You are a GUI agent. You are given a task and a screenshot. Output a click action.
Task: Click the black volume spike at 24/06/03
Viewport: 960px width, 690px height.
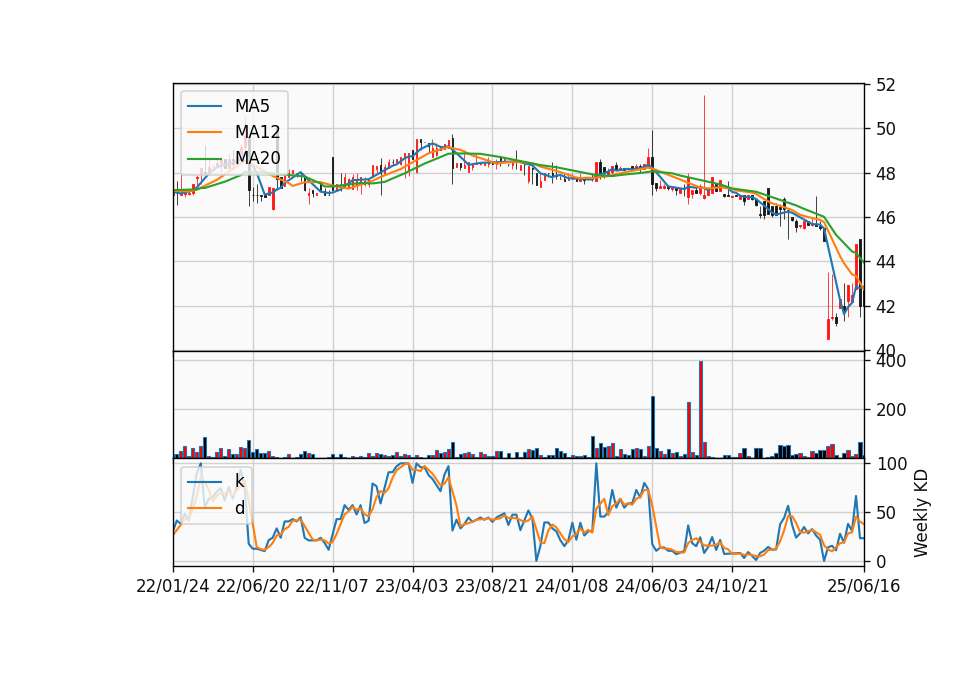click(653, 427)
